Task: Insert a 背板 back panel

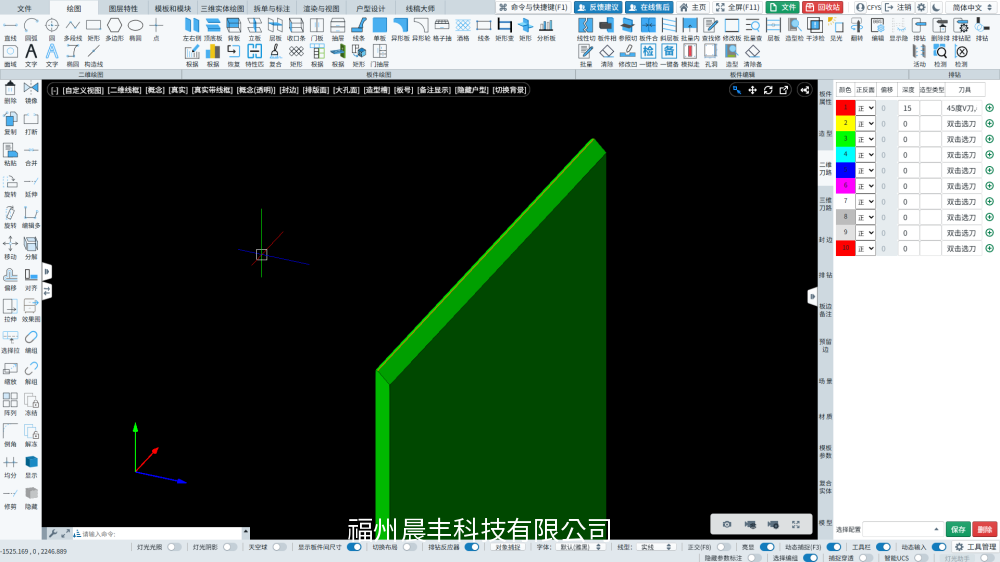Action: click(233, 29)
